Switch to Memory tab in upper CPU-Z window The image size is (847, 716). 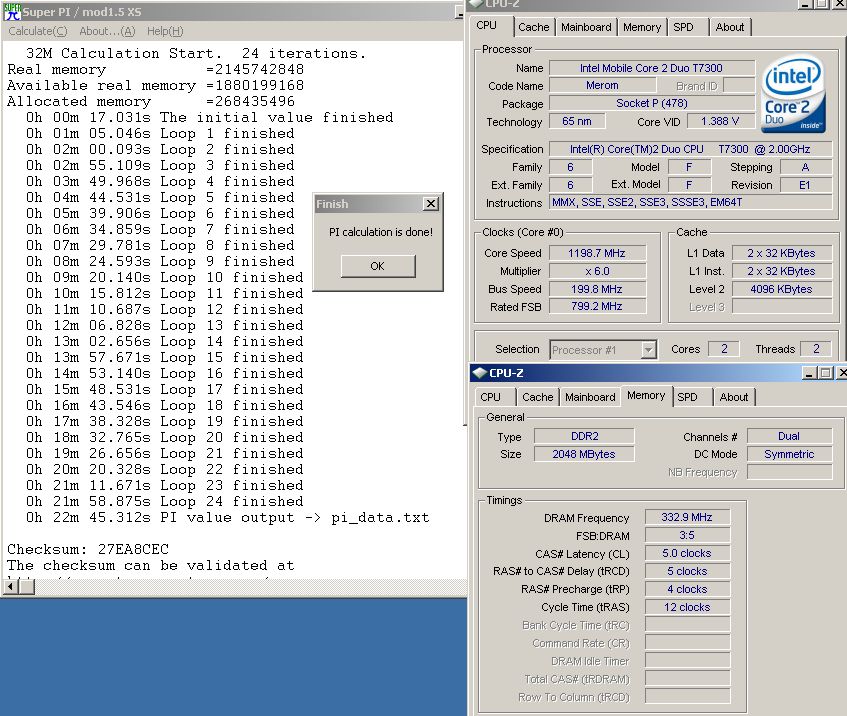[642, 27]
